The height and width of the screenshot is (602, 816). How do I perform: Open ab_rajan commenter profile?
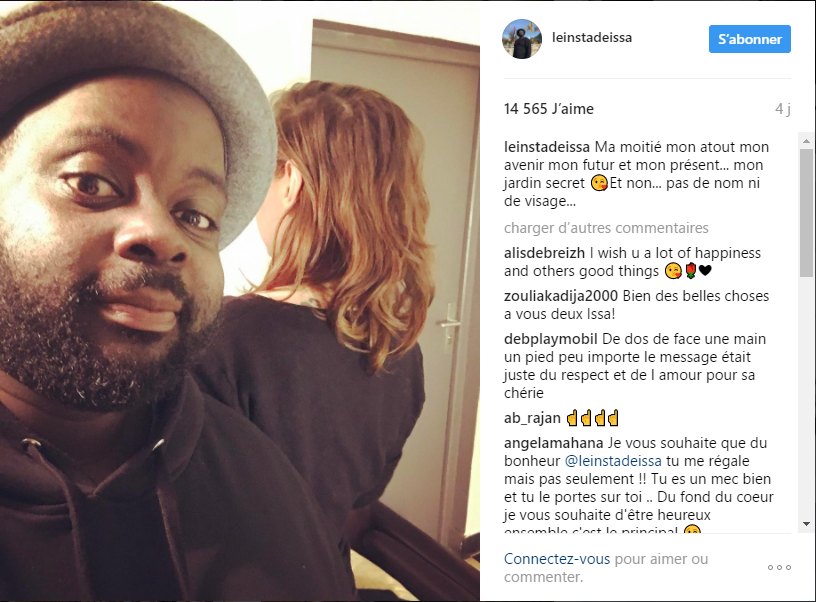(532, 418)
